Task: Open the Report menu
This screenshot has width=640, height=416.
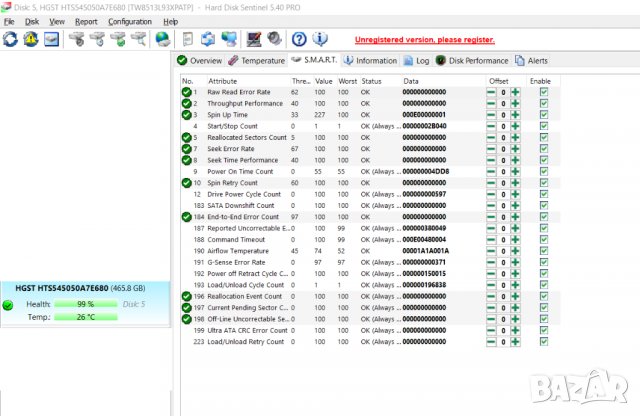Action: click(87, 21)
